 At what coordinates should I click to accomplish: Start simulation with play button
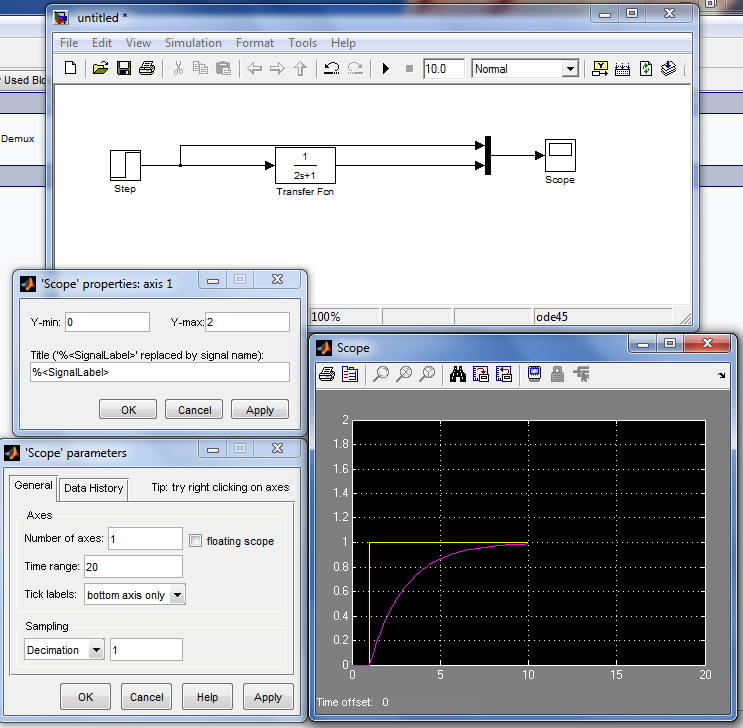coord(386,69)
